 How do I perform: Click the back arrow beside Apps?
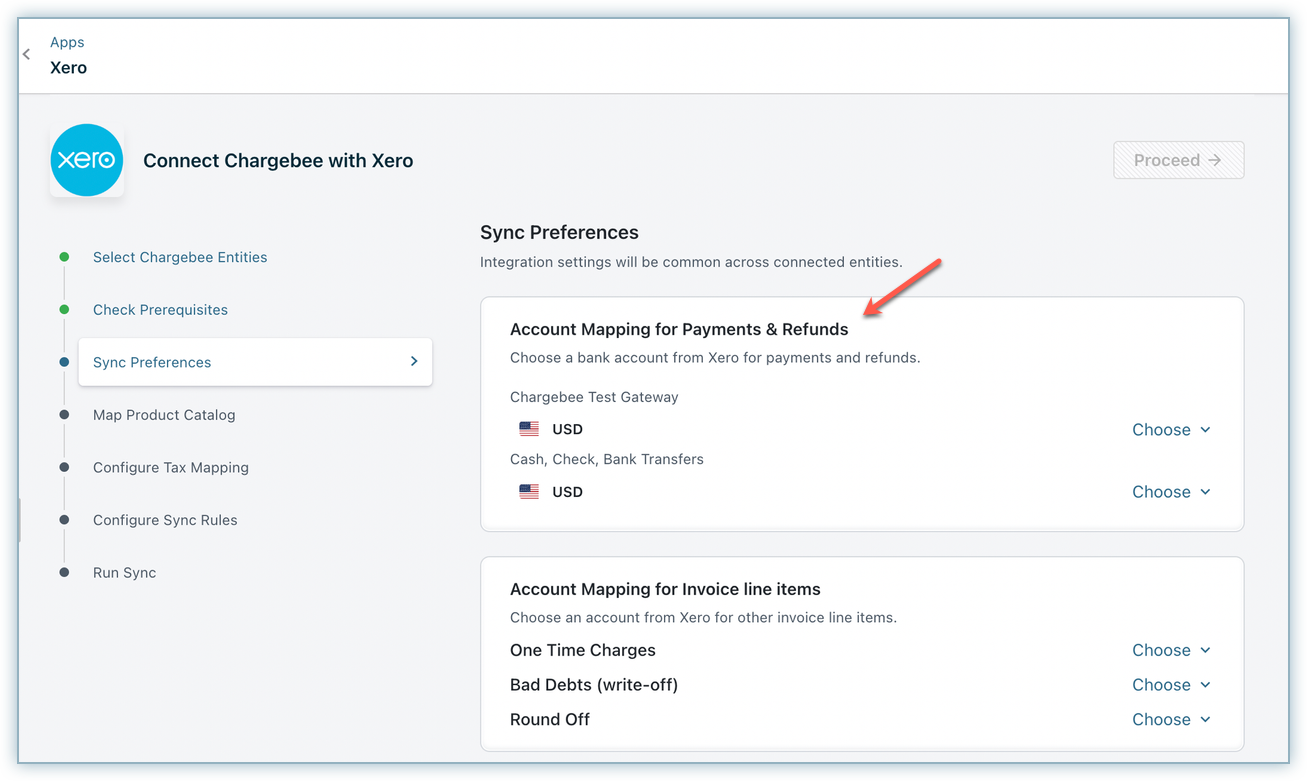pyautogui.click(x=27, y=55)
